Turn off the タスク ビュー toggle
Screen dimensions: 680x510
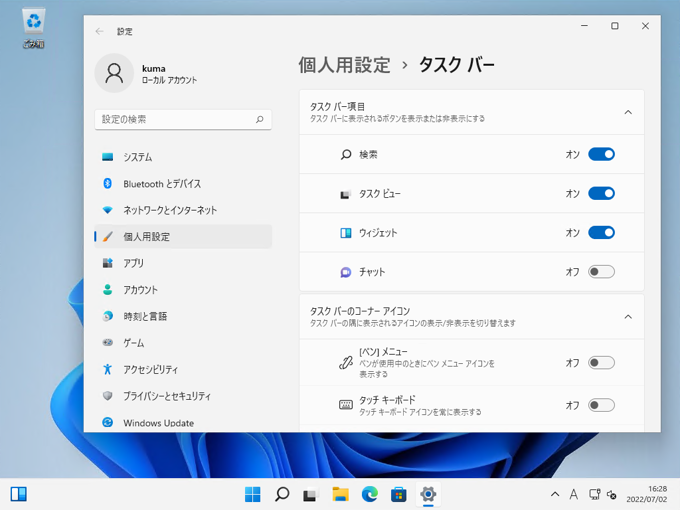click(601, 193)
